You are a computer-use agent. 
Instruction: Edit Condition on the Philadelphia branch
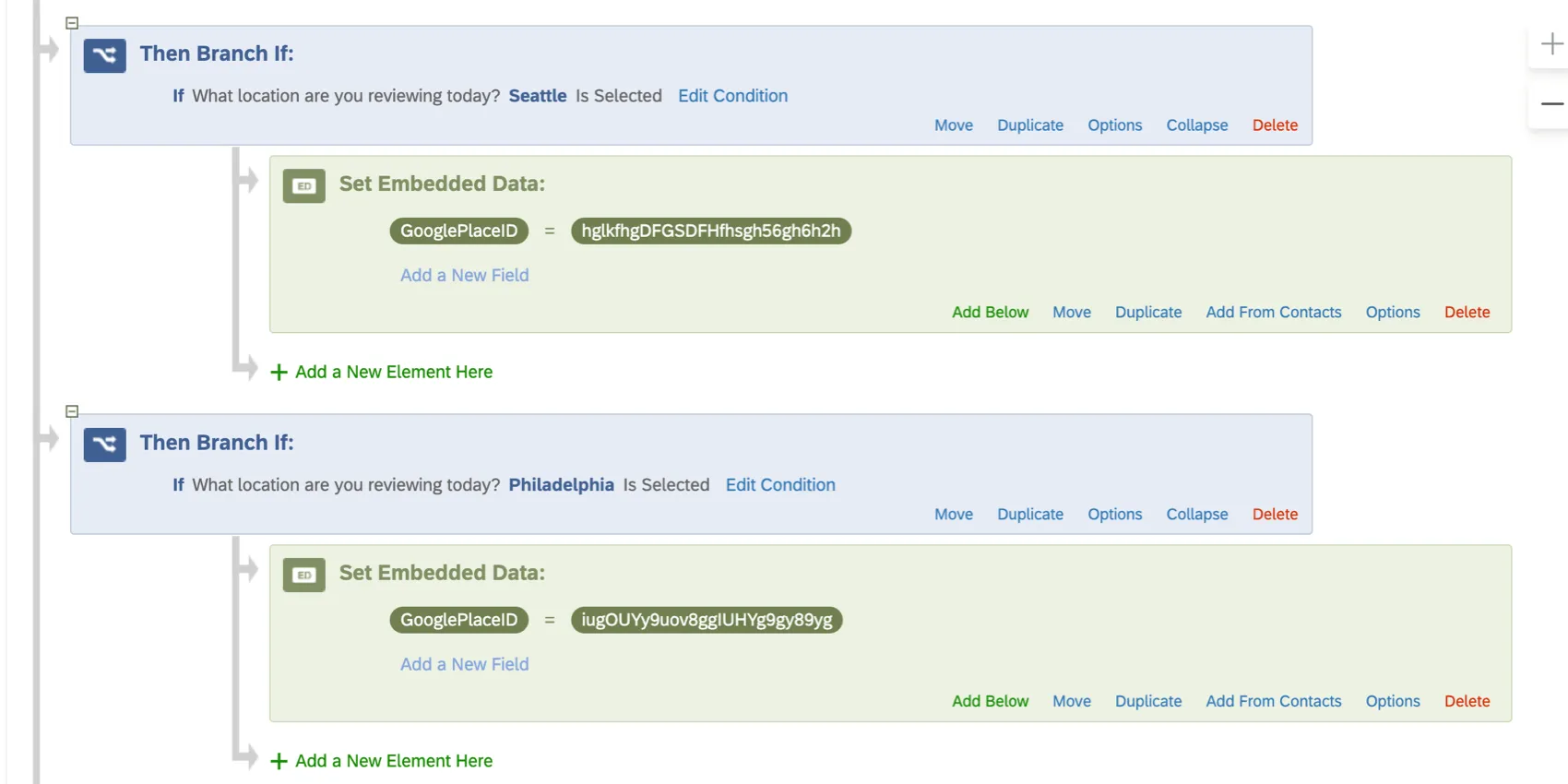tap(780, 484)
